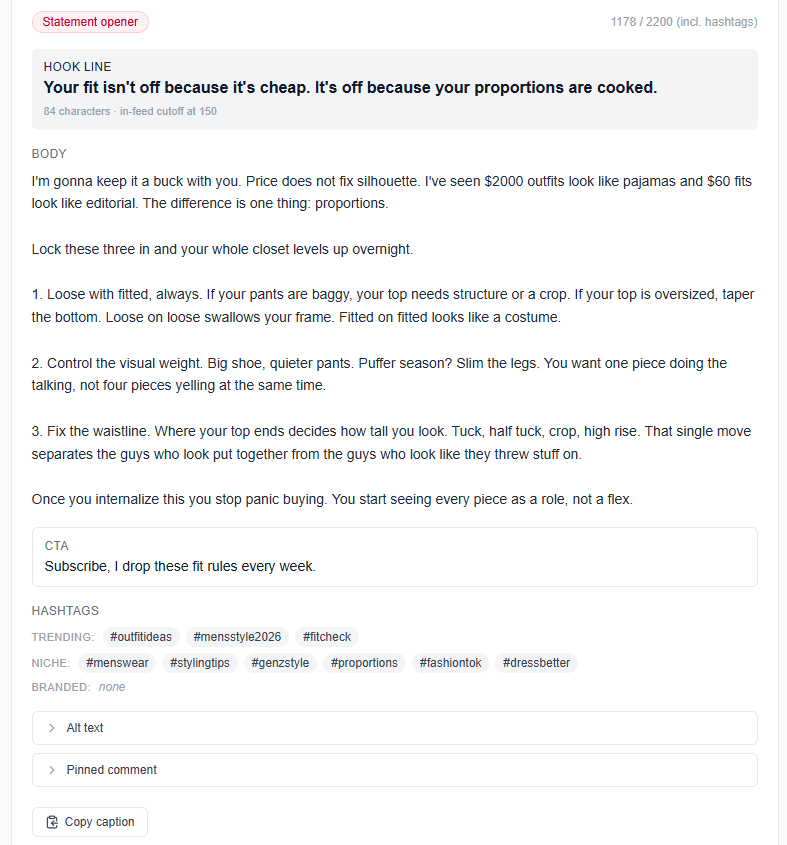Expand the Alt text chevron
Screen dimensions: 787x845
tap(52, 728)
